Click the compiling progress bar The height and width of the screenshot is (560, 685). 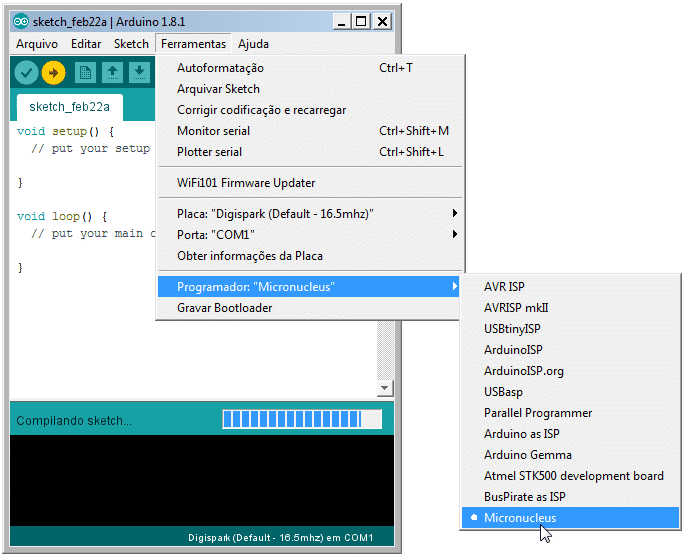click(x=301, y=419)
